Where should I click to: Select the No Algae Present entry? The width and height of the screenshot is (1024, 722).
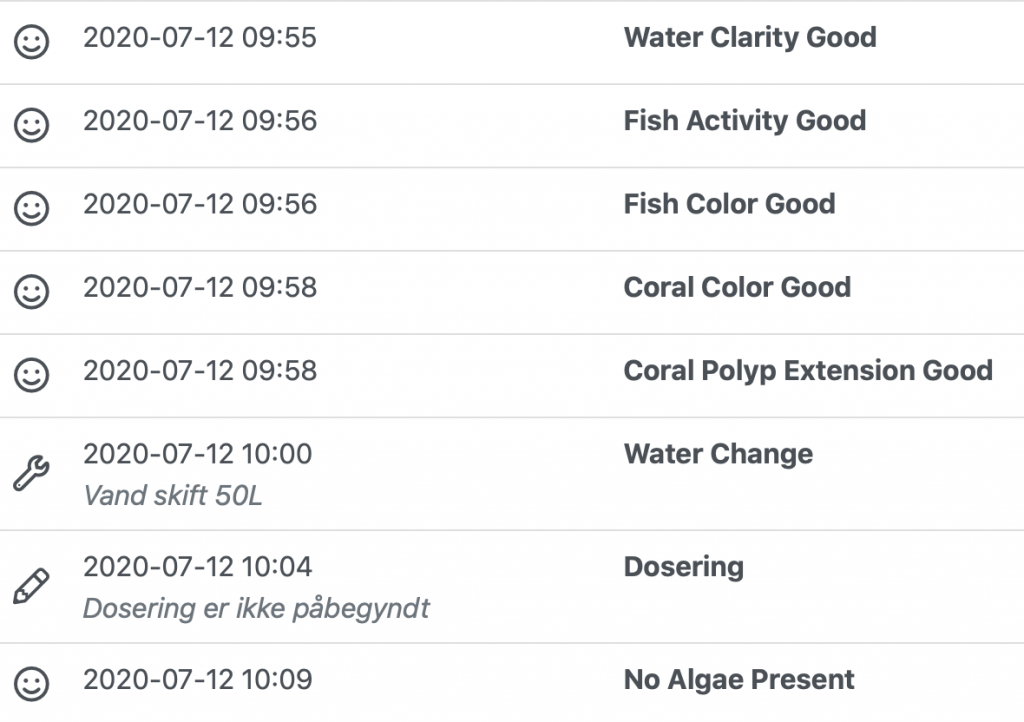point(738,680)
